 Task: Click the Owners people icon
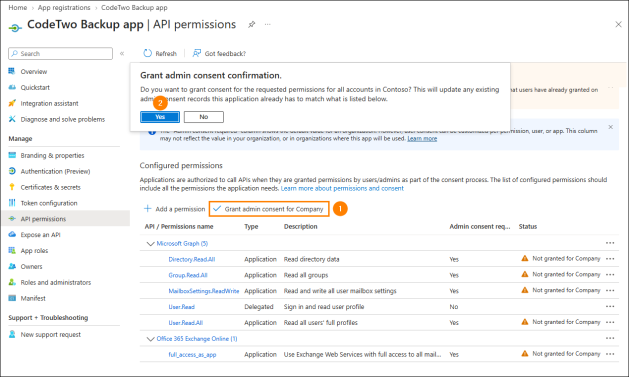12,266
